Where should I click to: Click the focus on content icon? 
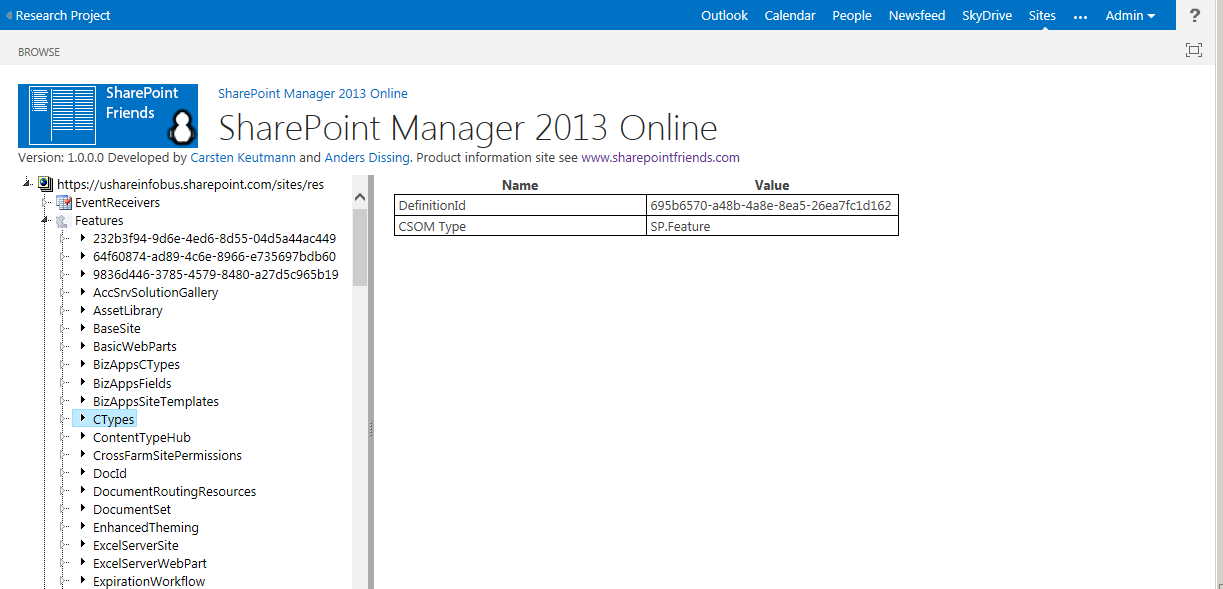click(x=1193, y=51)
